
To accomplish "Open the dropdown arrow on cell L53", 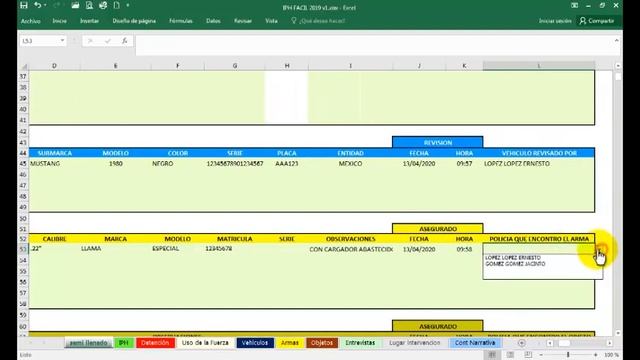I will click(600, 249).
